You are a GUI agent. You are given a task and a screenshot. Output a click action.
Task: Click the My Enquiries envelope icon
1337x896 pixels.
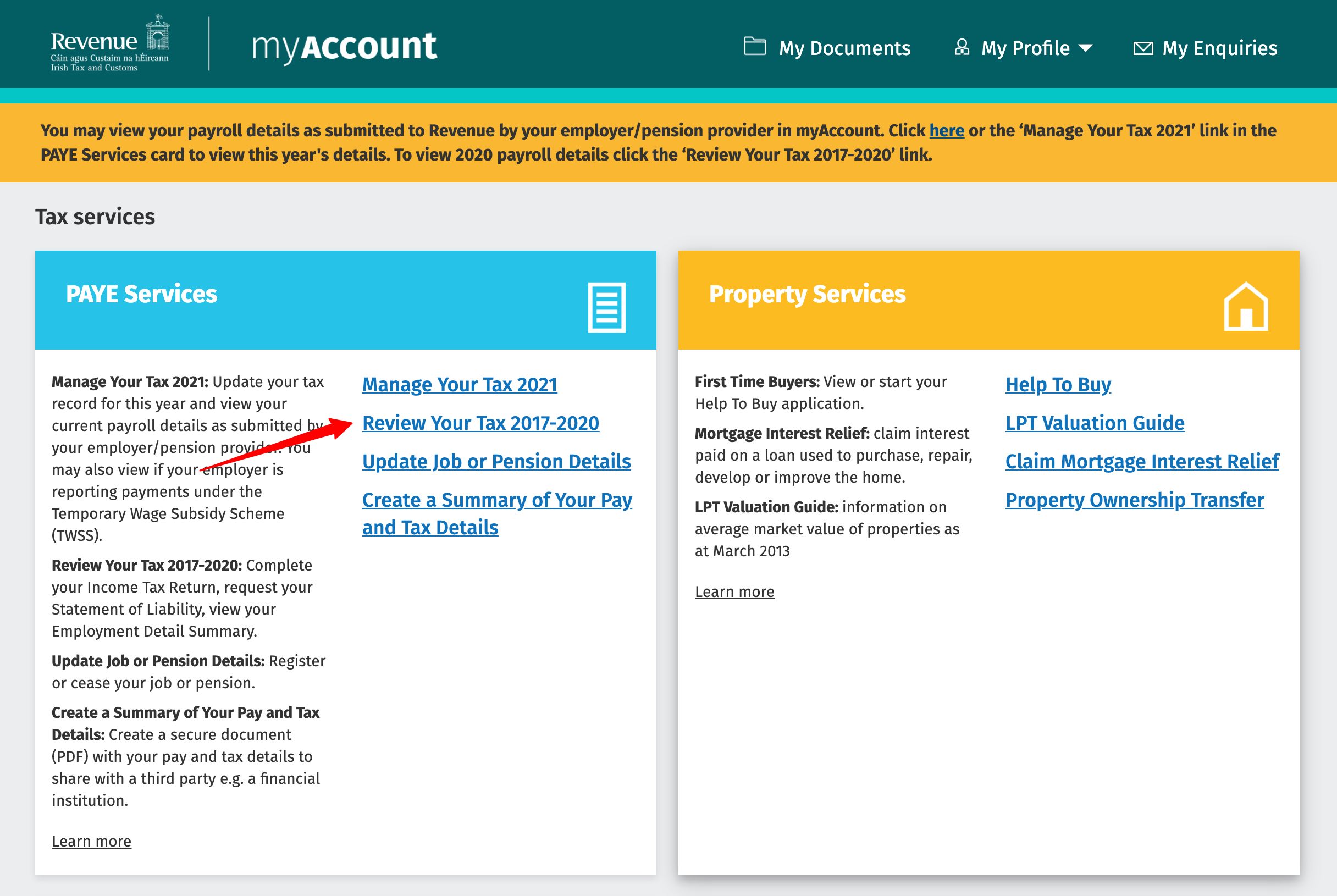1143,48
